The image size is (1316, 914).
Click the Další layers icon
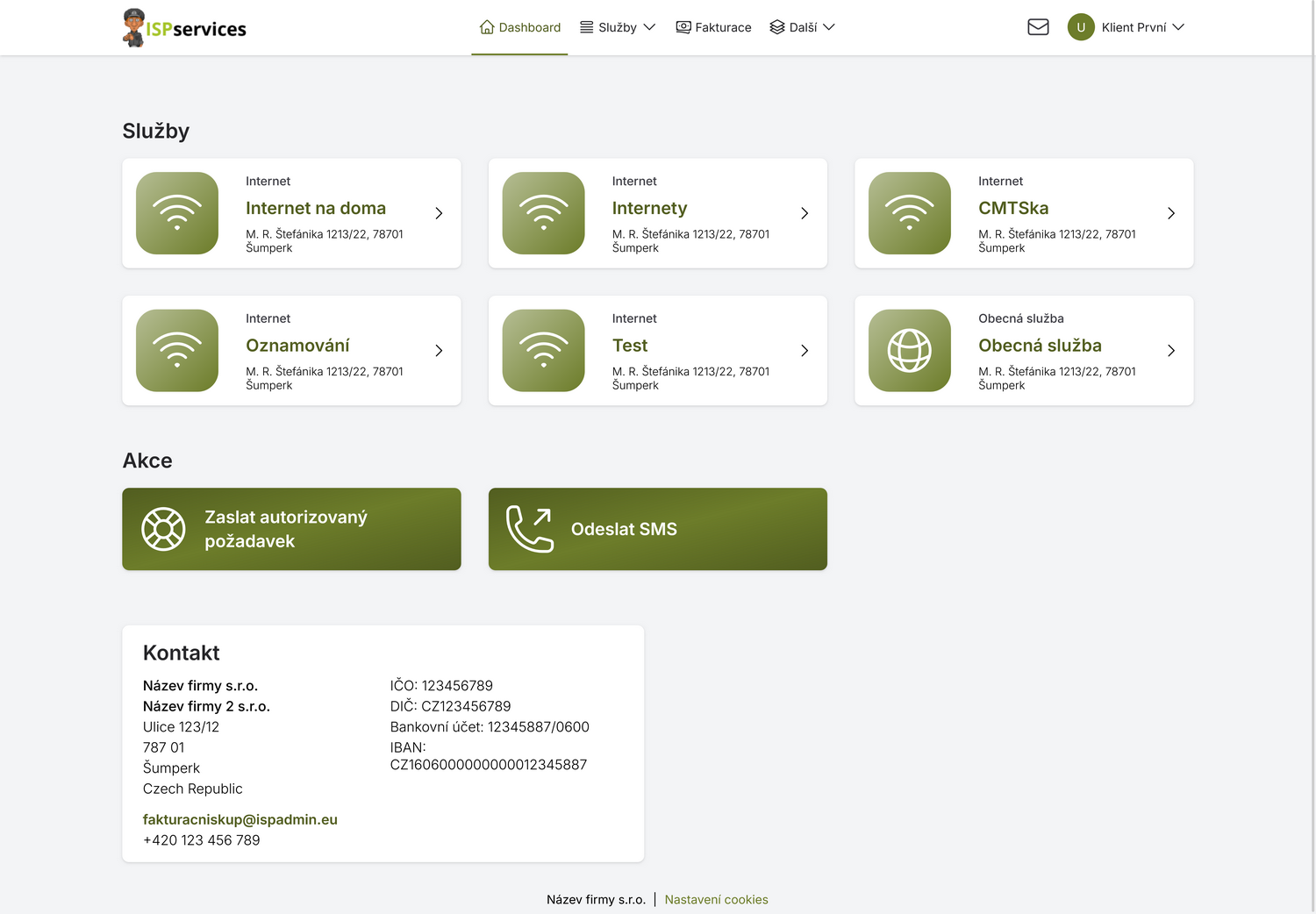[777, 27]
